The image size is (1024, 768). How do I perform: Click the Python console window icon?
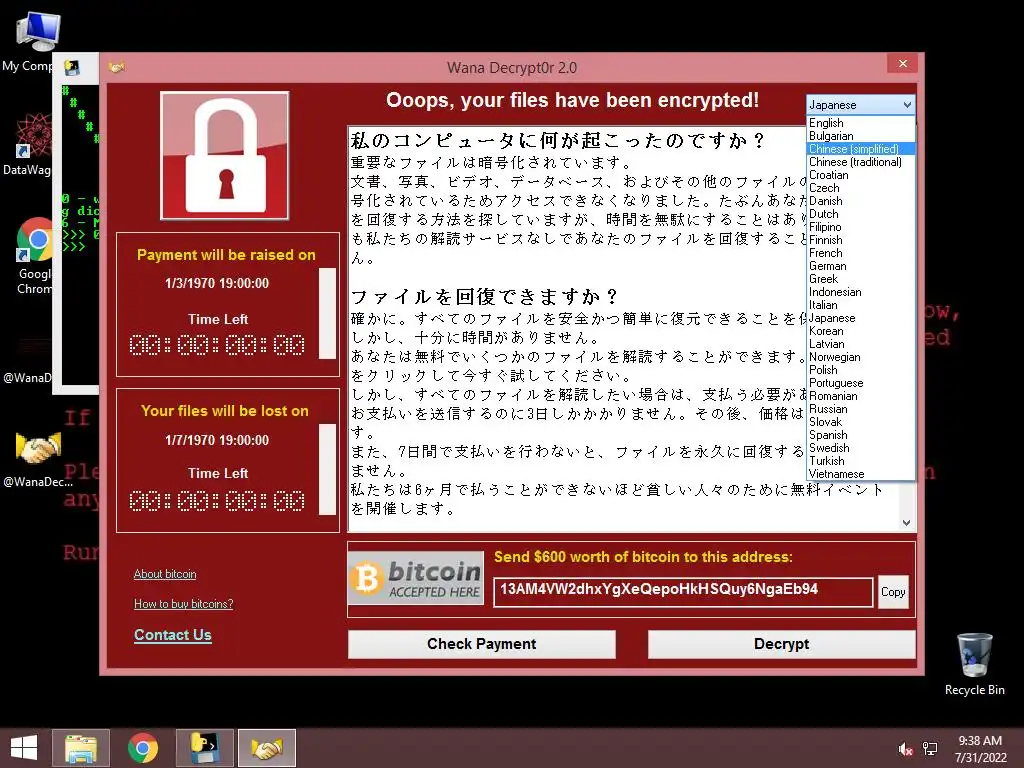coord(72,67)
